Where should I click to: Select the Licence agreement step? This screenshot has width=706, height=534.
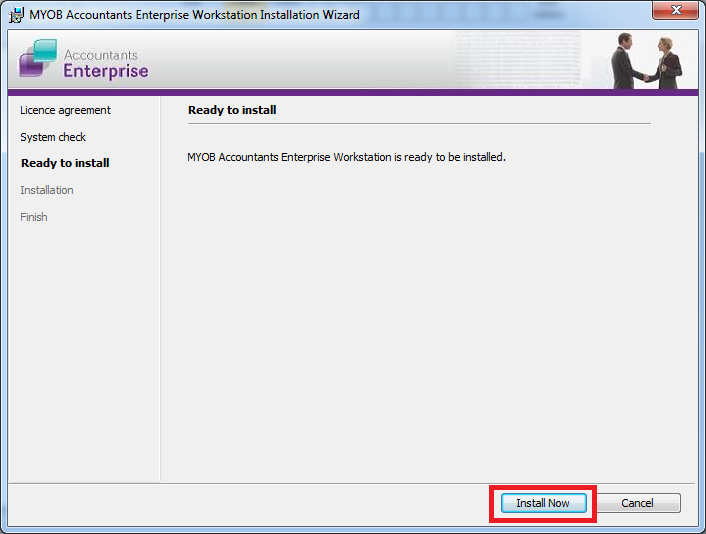65,110
